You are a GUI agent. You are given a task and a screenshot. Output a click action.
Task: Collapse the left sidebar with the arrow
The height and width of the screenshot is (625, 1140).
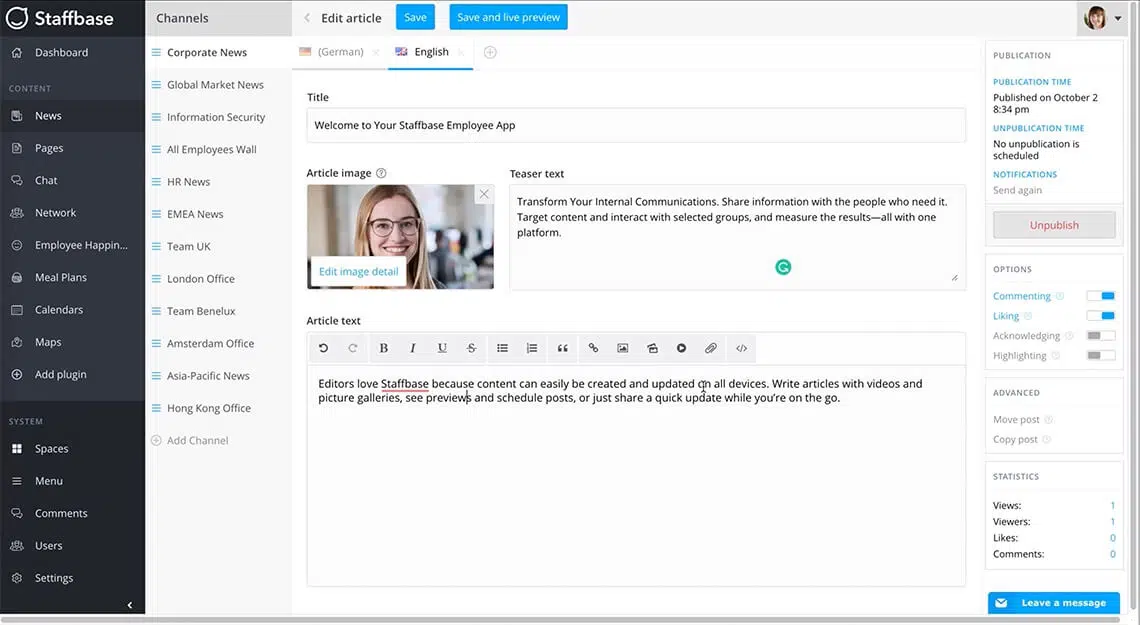[x=129, y=605]
